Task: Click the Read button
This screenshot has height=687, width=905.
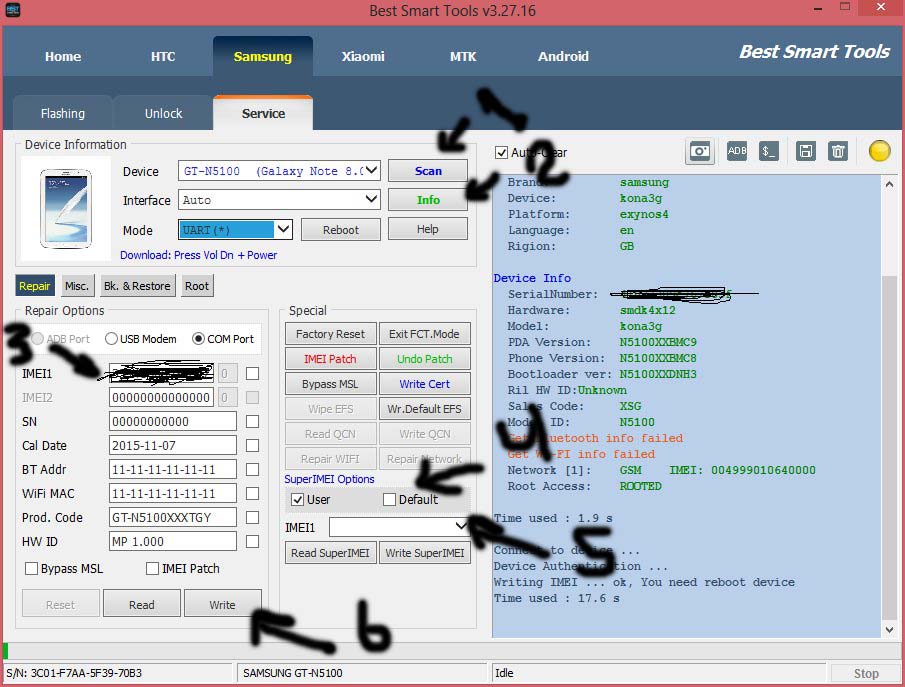Action: coord(141,604)
